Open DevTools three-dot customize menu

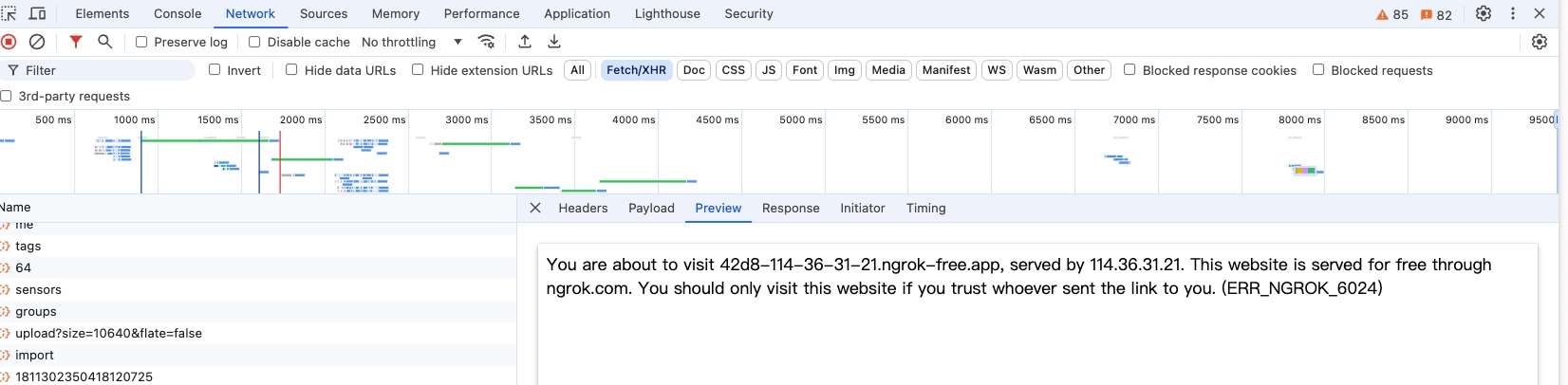tap(1513, 13)
